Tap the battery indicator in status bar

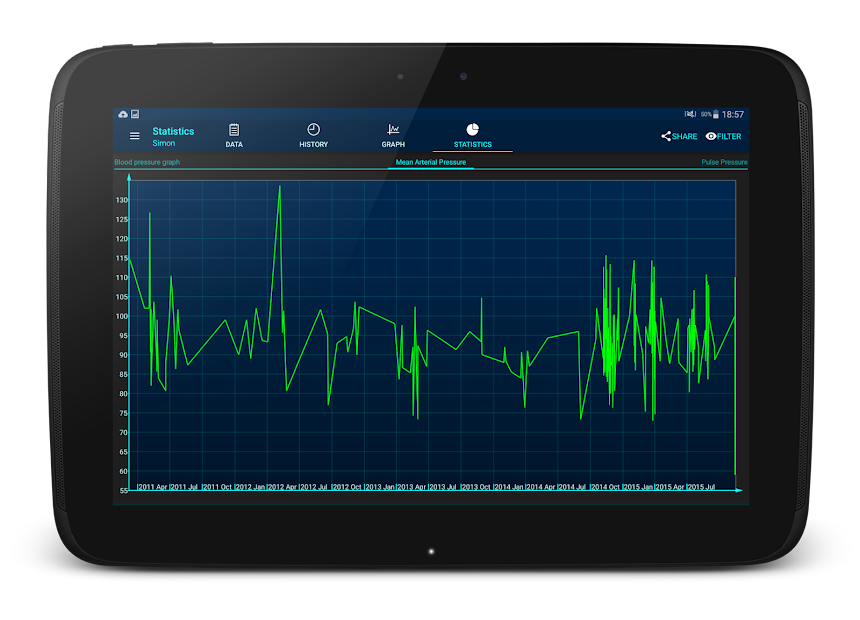point(716,114)
